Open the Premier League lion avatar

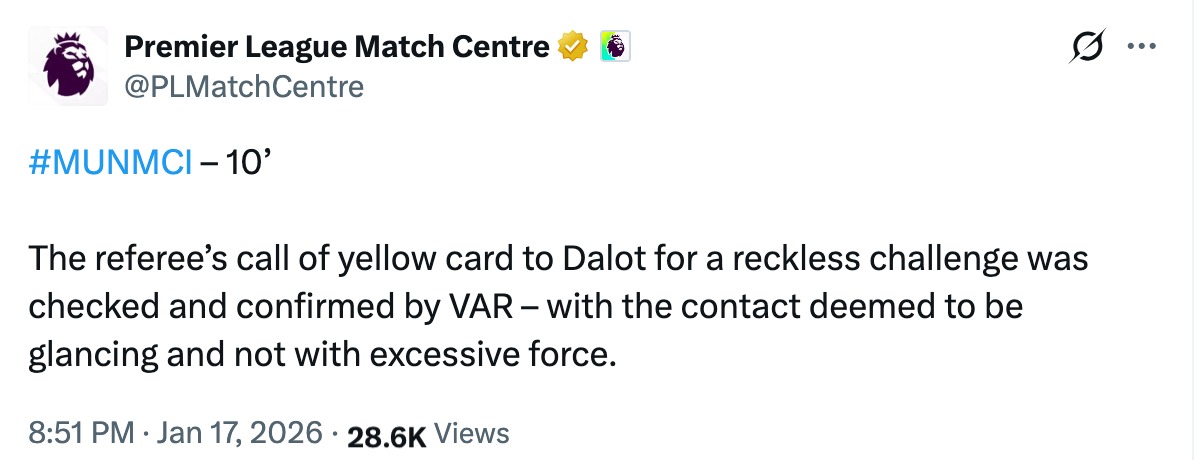coord(66,65)
